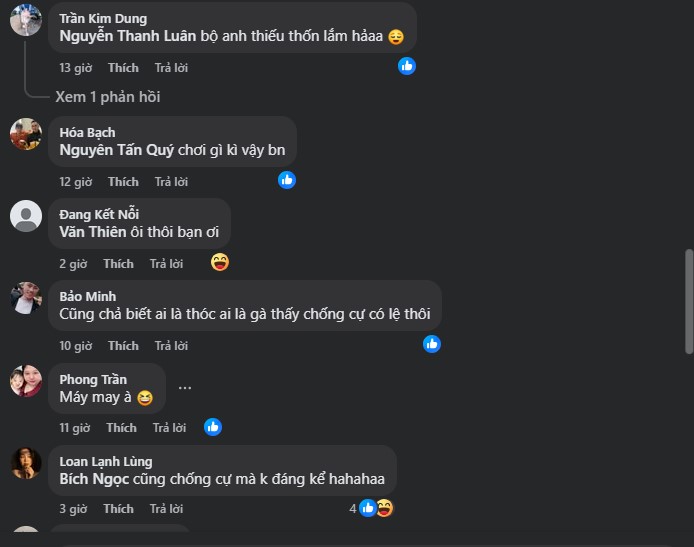Expand "Xem 1 phản hồi" replies

107,97
